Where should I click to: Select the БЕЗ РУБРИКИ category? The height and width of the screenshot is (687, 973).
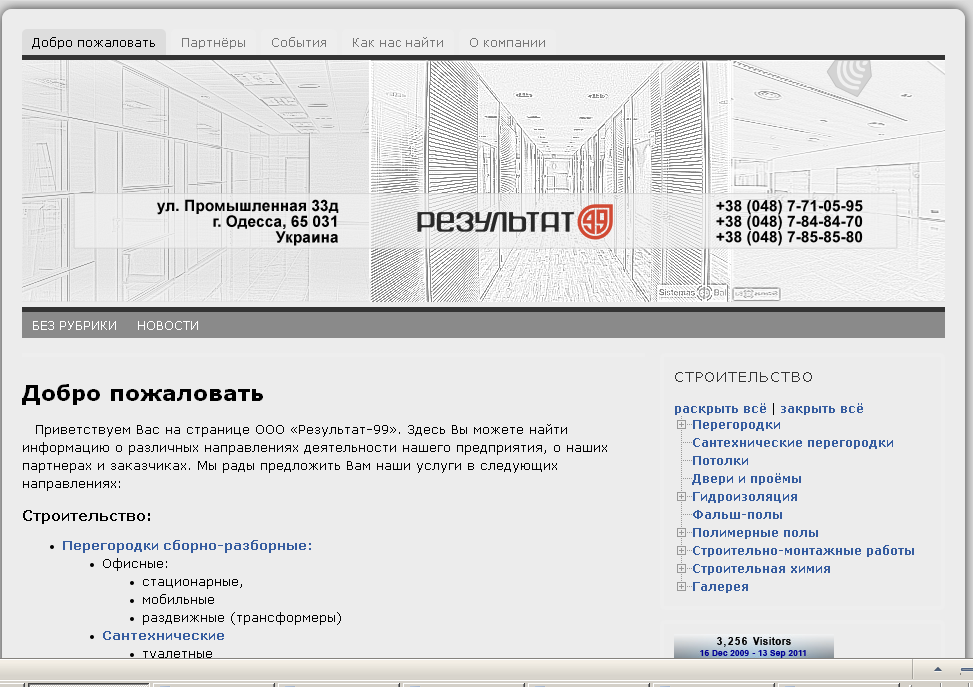tap(74, 326)
